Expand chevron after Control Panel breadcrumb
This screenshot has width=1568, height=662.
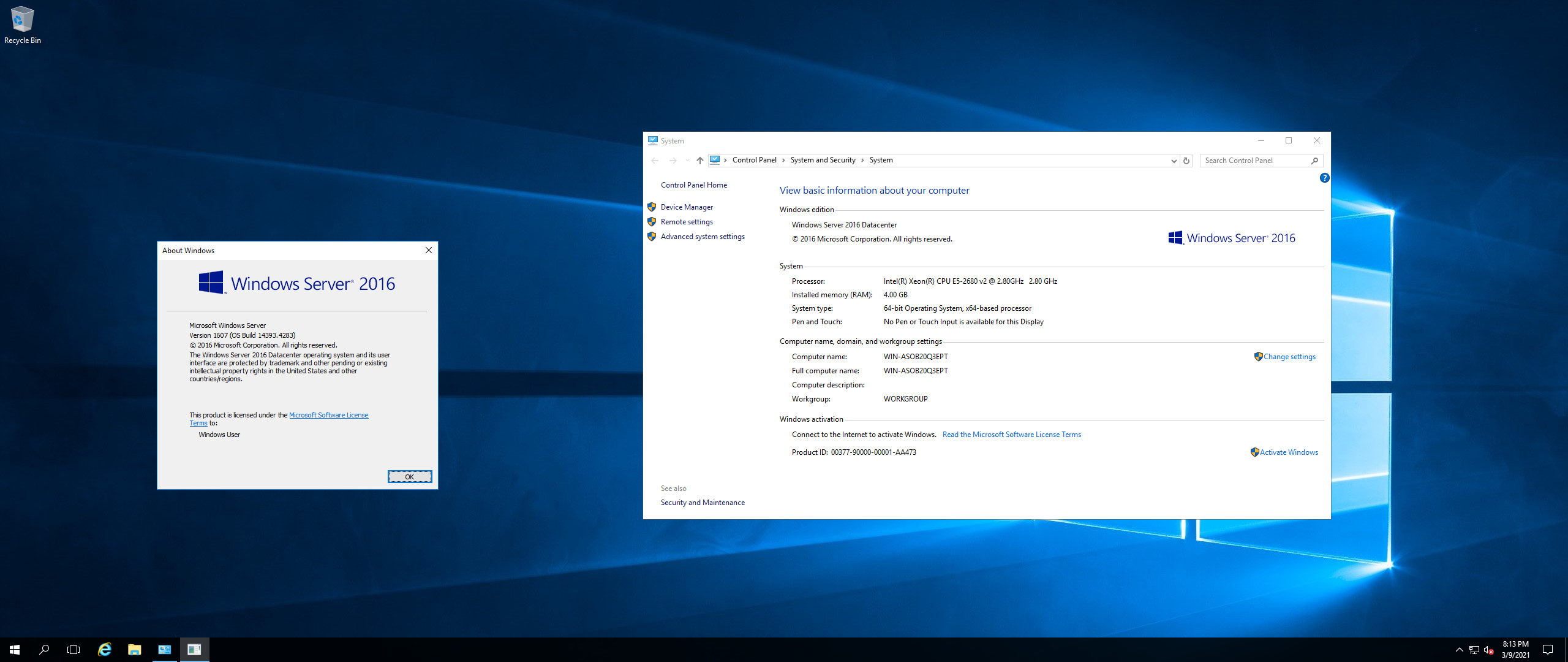click(783, 160)
